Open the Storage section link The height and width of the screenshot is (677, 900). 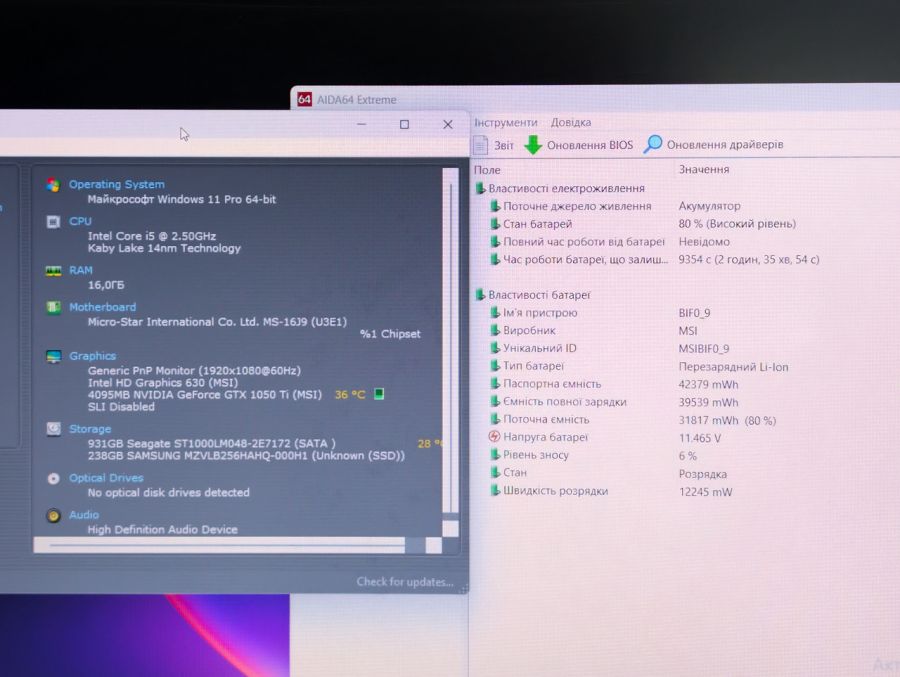pyautogui.click(x=90, y=429)
